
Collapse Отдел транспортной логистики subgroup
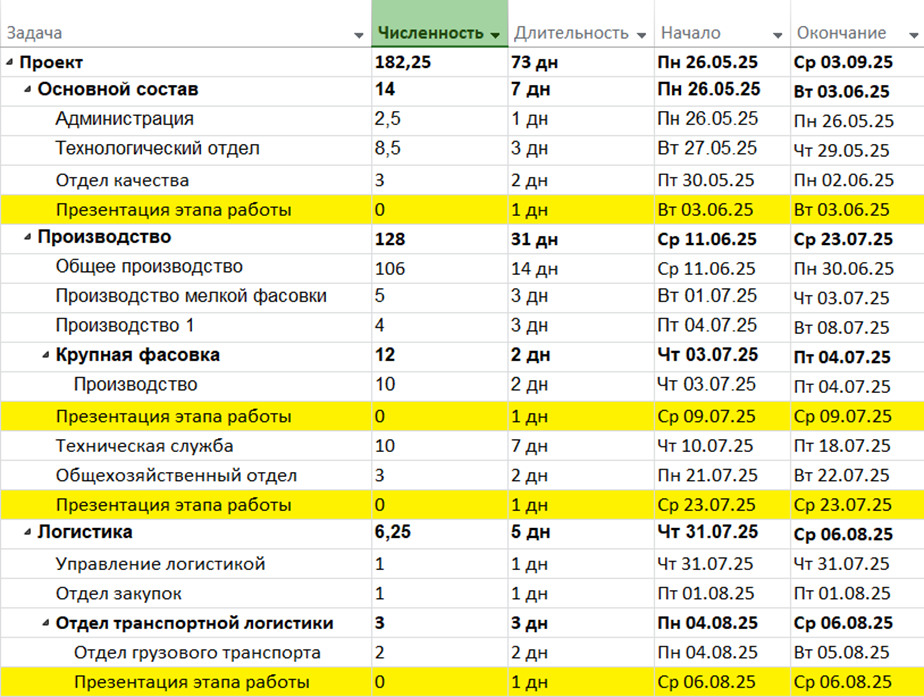tap(46, 624)
